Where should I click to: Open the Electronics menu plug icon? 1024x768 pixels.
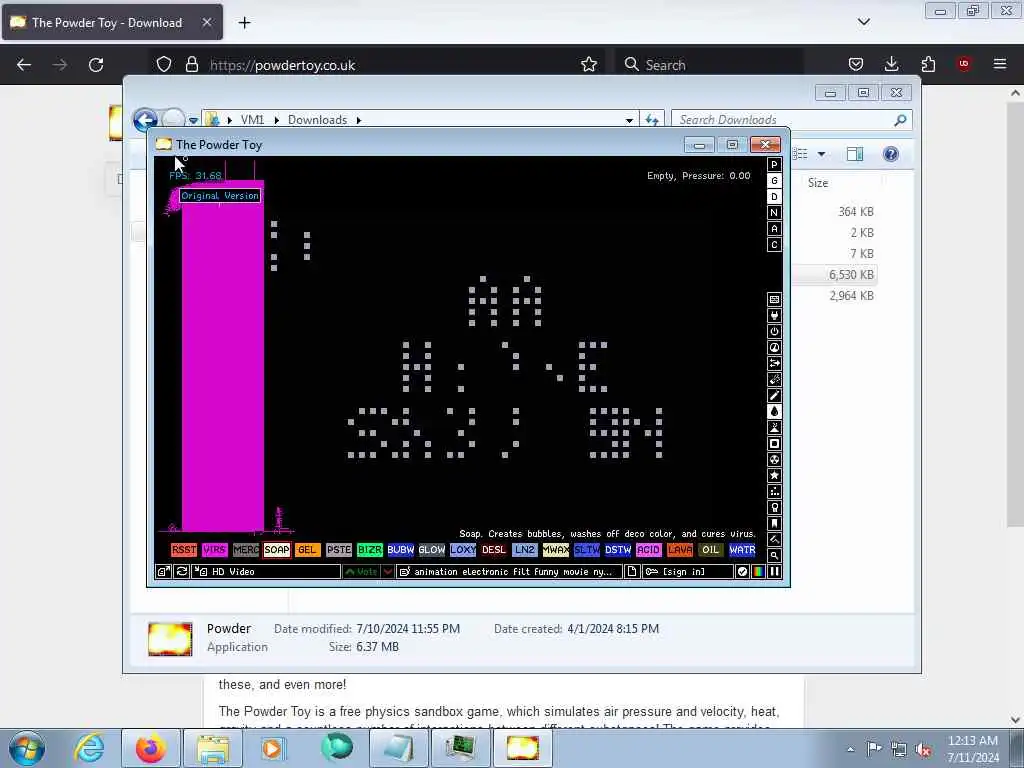point(775,315)
